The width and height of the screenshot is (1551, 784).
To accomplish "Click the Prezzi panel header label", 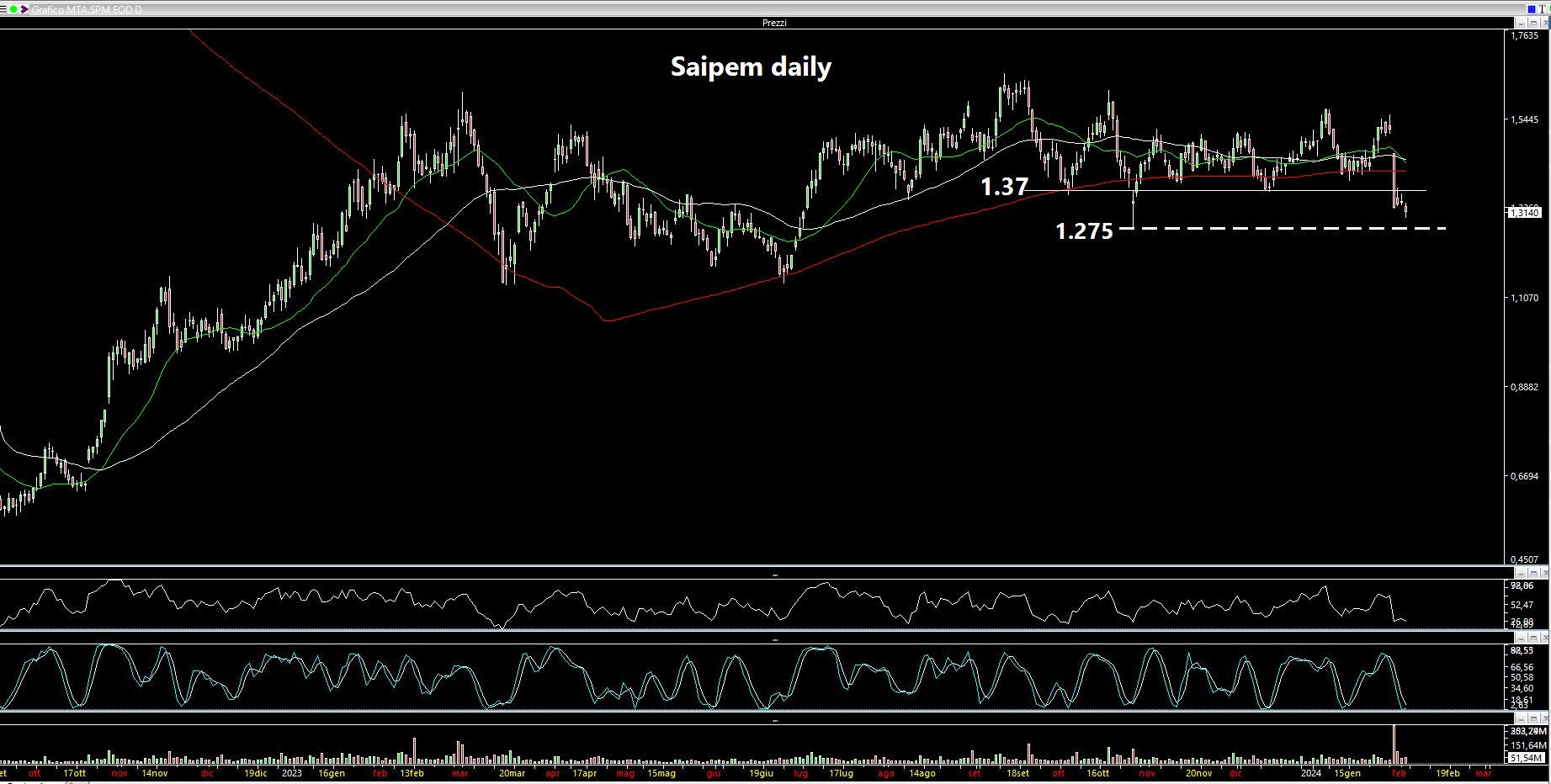I will [x=774, y=23].
